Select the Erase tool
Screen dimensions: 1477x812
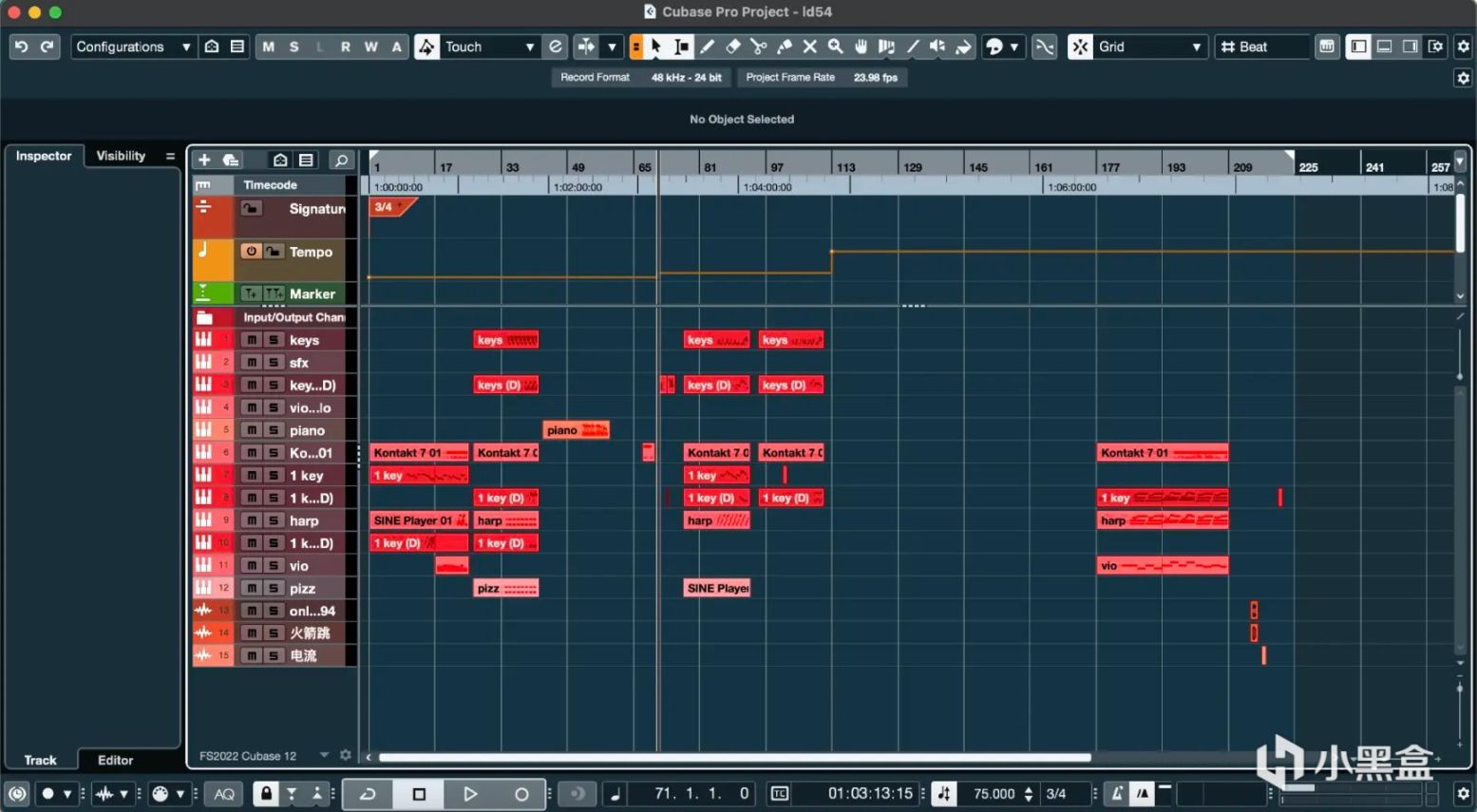[x=732, y=47]
